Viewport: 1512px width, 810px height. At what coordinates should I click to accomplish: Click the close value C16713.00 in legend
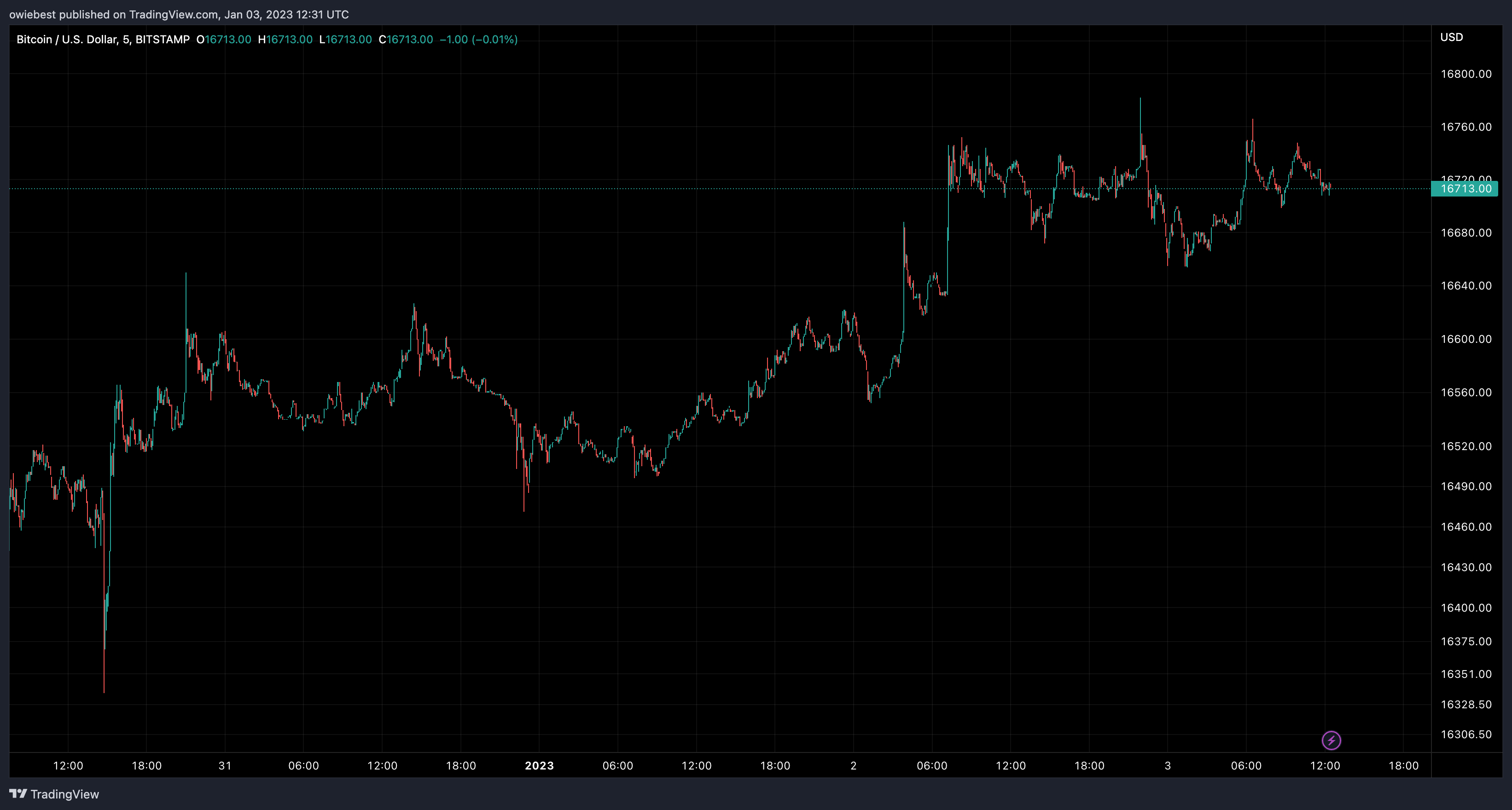(406, 39)
